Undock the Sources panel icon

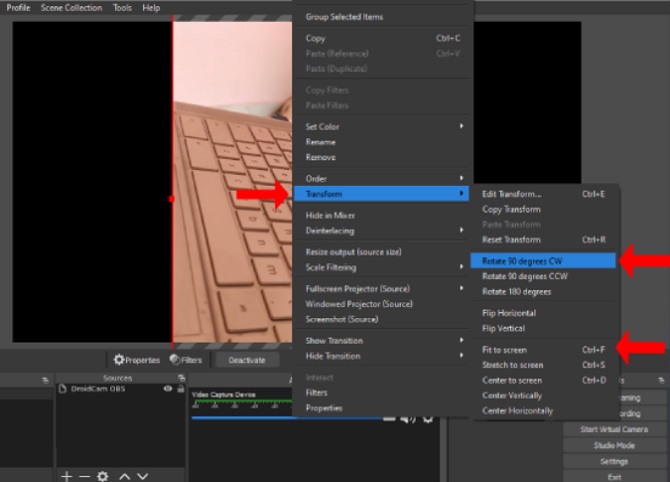coord(181,378)
